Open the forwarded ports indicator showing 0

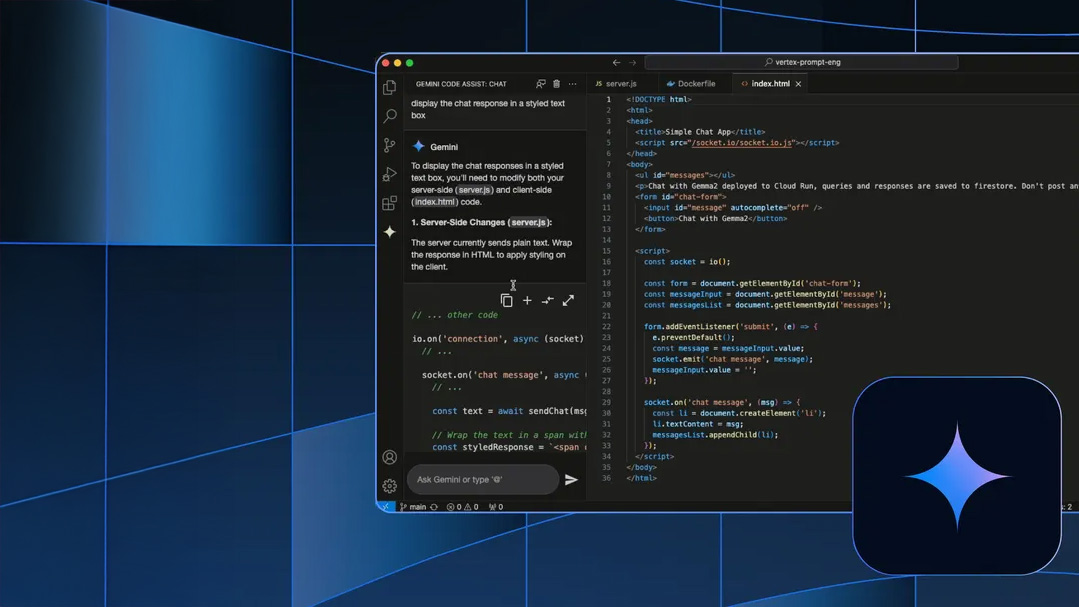pos(496,507)
